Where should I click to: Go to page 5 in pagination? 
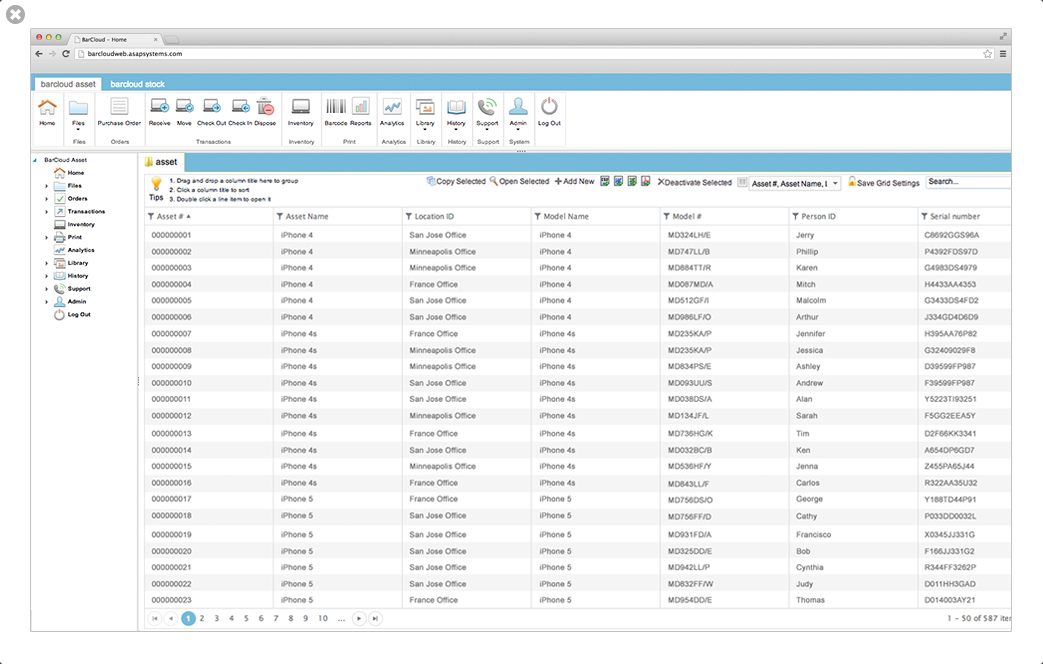[x=246, y=618]
